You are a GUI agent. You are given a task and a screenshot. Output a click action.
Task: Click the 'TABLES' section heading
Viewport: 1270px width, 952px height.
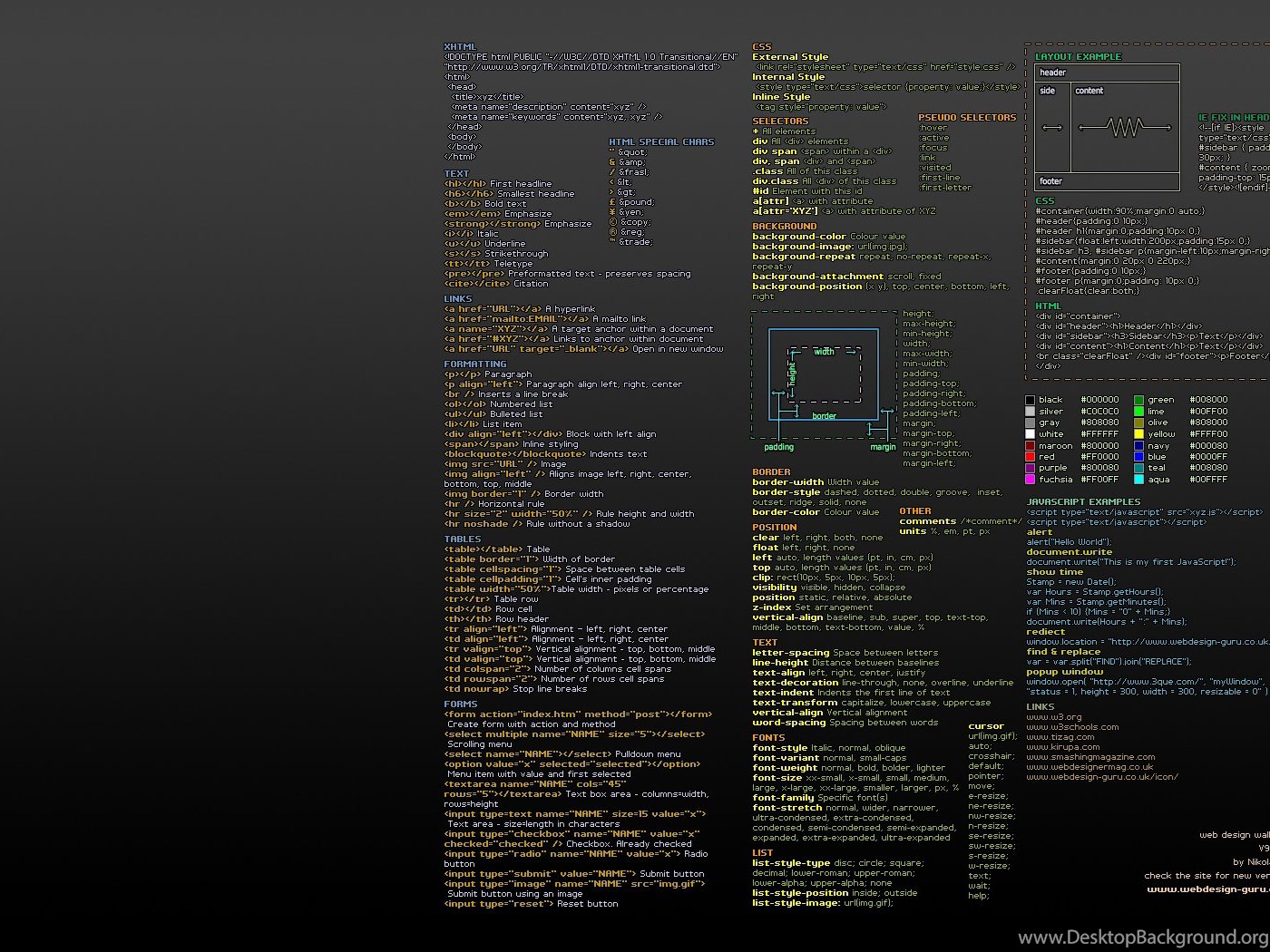(x=463, y=539)
